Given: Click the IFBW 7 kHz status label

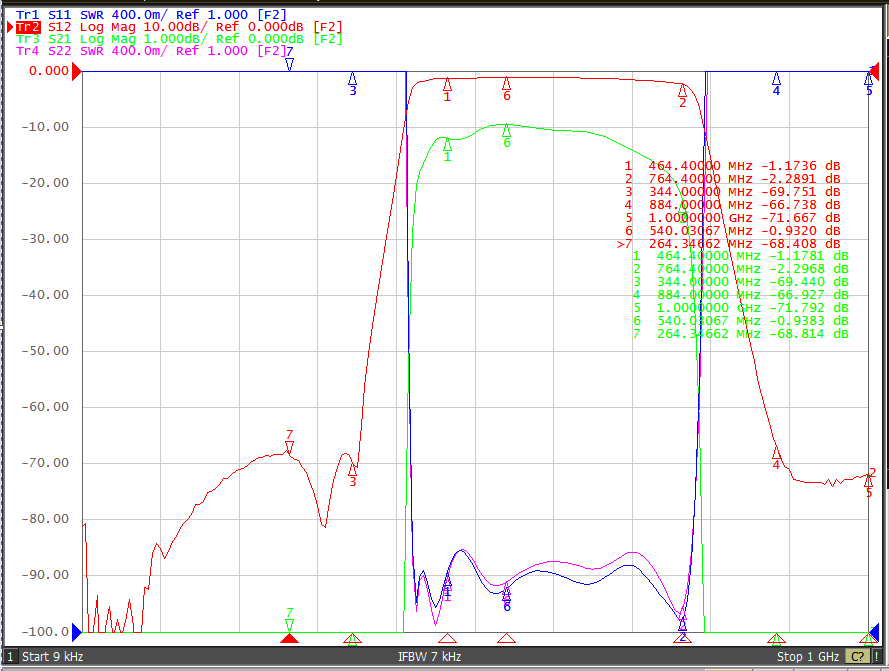Looking at the screenshot, I should click(x=429, y=656).
